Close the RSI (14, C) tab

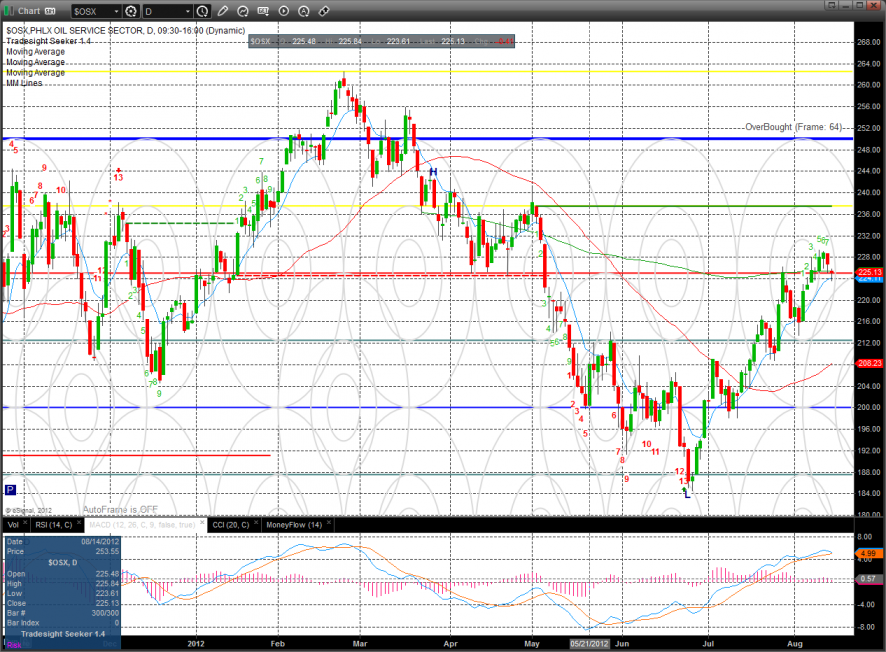79,523
